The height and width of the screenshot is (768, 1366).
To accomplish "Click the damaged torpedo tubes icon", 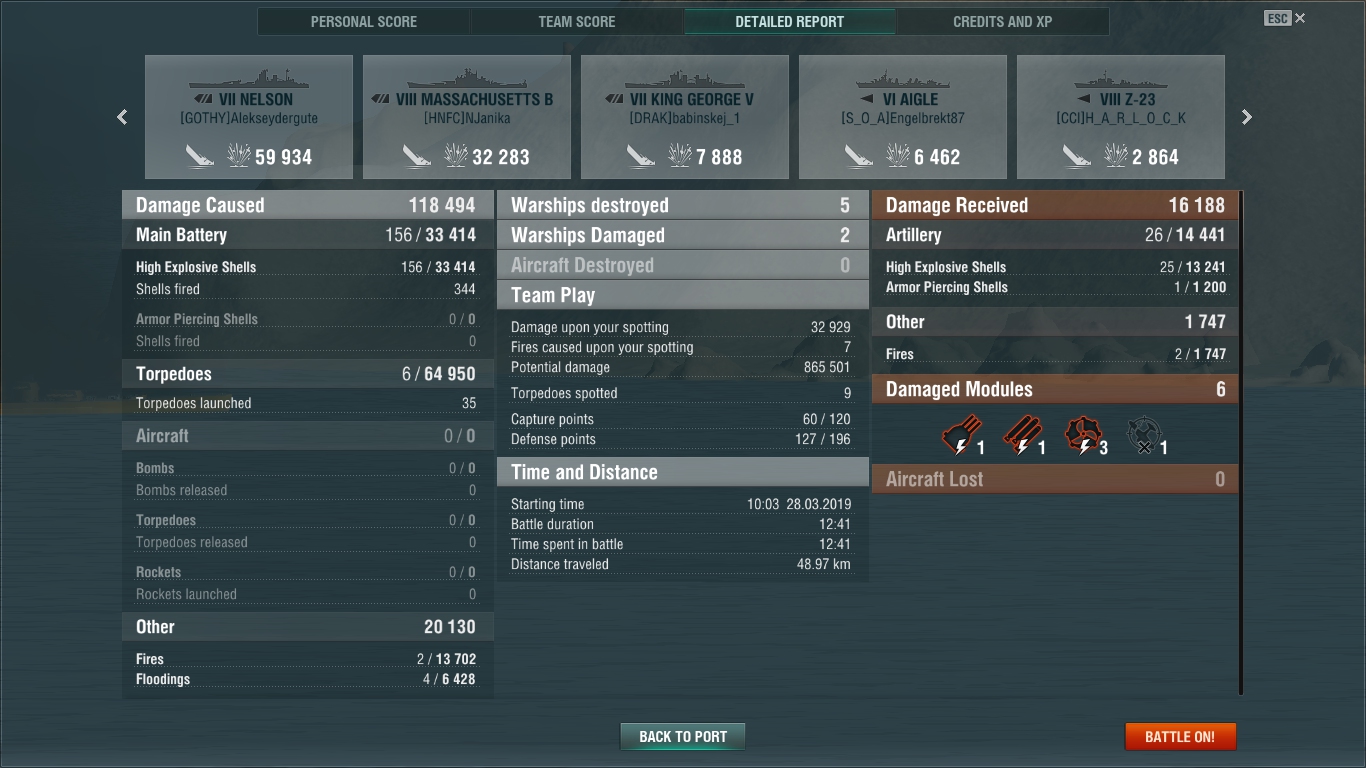I will point(1022,436).
